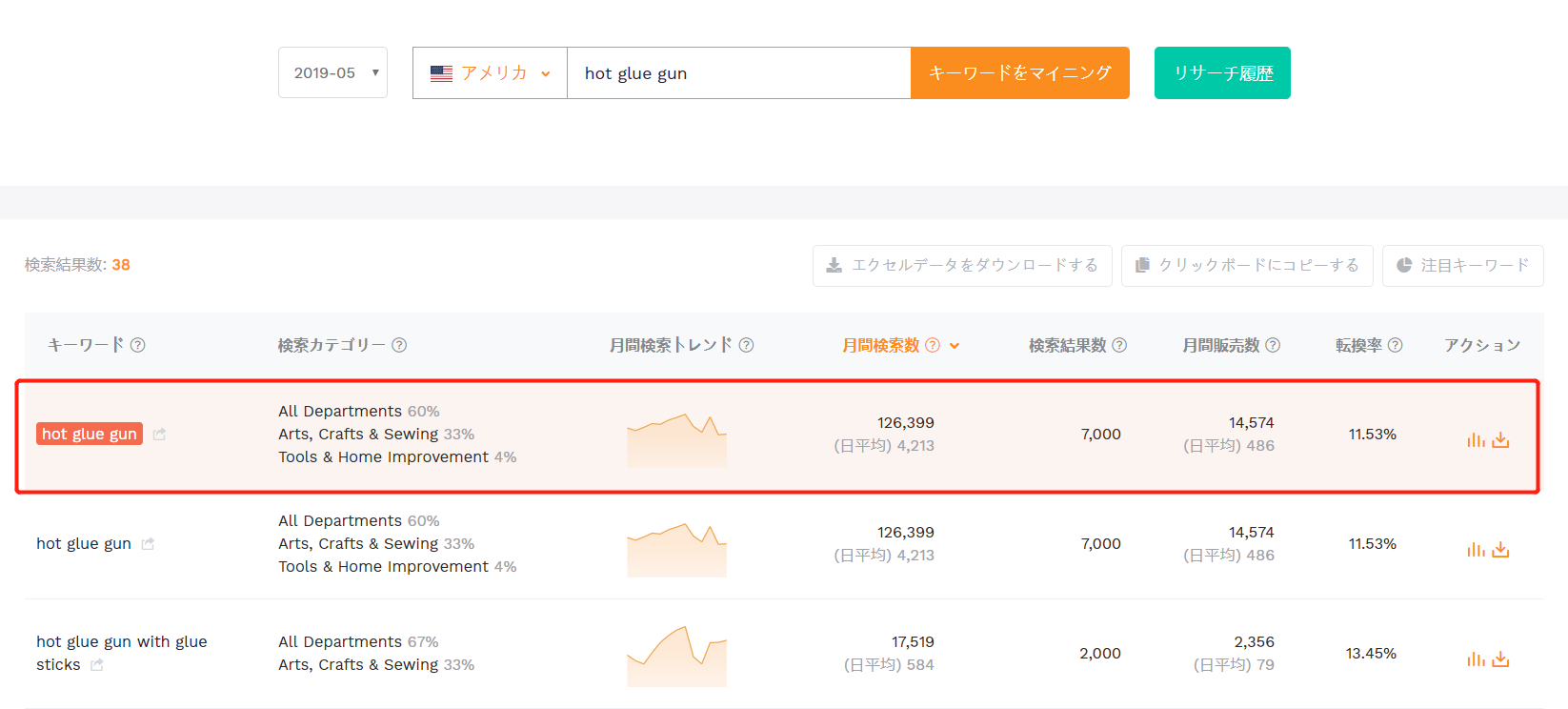Click external link icon next to highlighted hot glue gun tag

[x=159, y=435]
